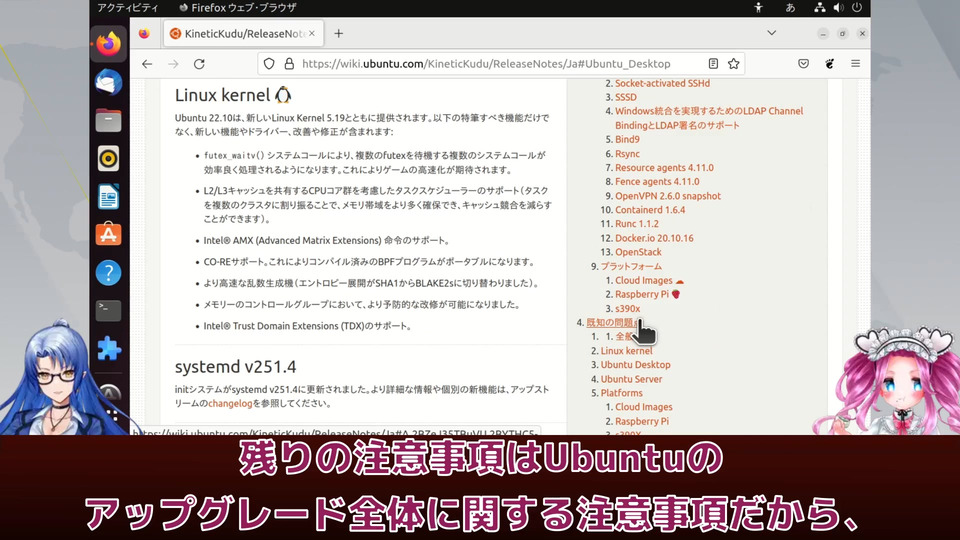The width and height of the screenshot is (960, 540).
Task: Open Save to Pocket button
Action: point(803,64)
